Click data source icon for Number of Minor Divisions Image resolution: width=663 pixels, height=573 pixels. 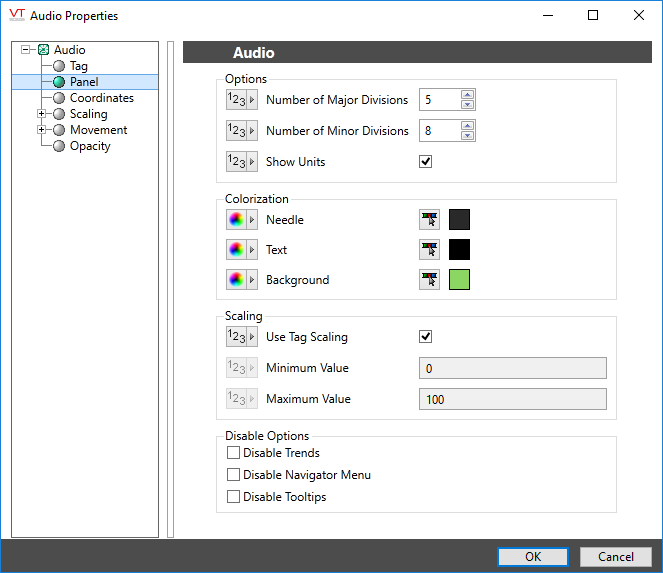tap(241, 131)
